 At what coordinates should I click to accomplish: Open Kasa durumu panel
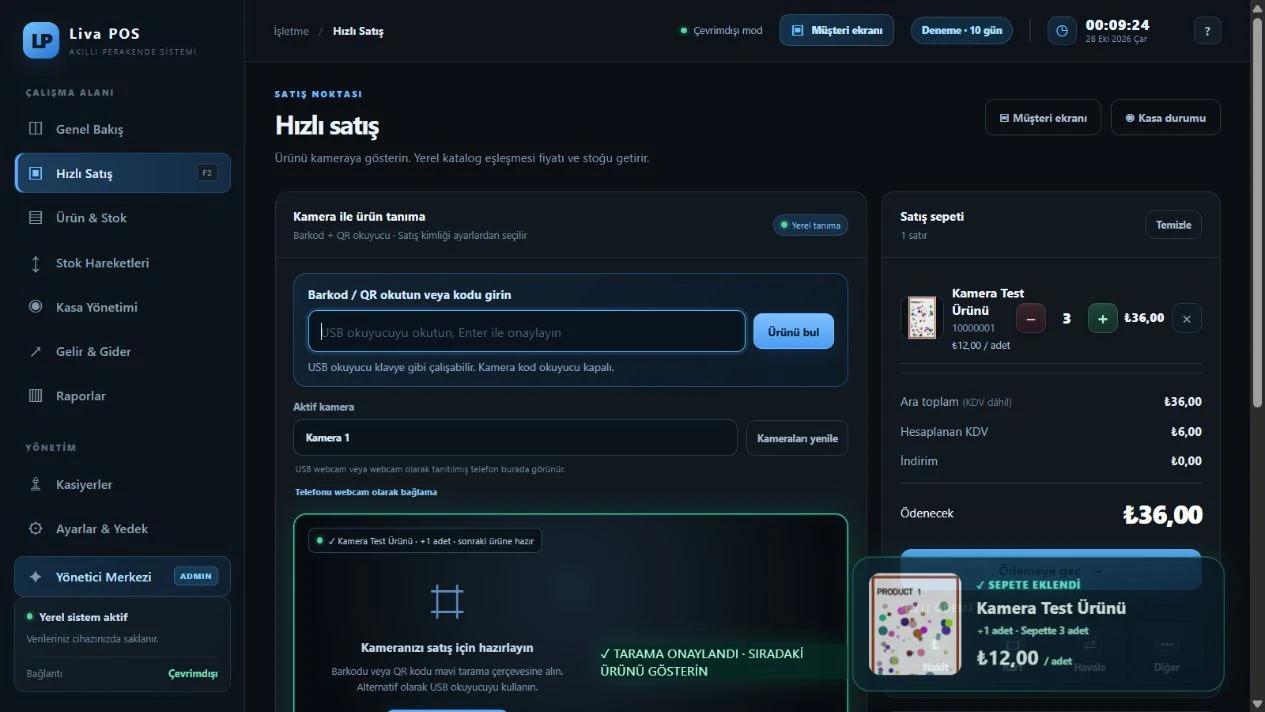[x=1166, y=117]
